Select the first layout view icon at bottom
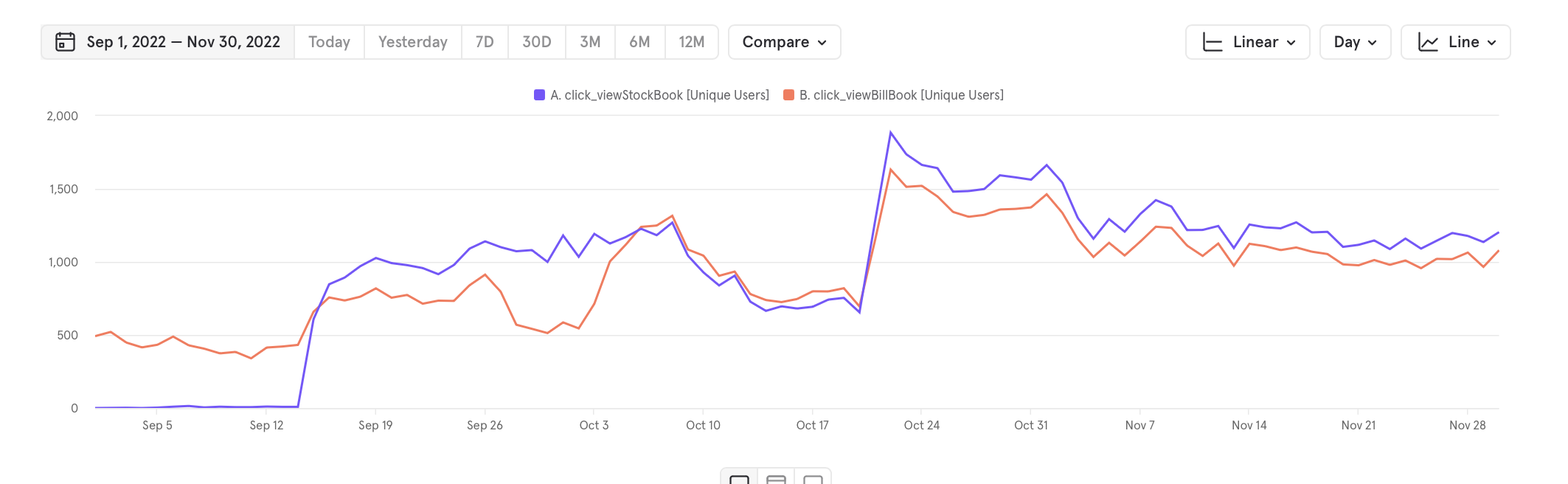The height and width of the screenshot is (484, 1568). tap(739, 478)
